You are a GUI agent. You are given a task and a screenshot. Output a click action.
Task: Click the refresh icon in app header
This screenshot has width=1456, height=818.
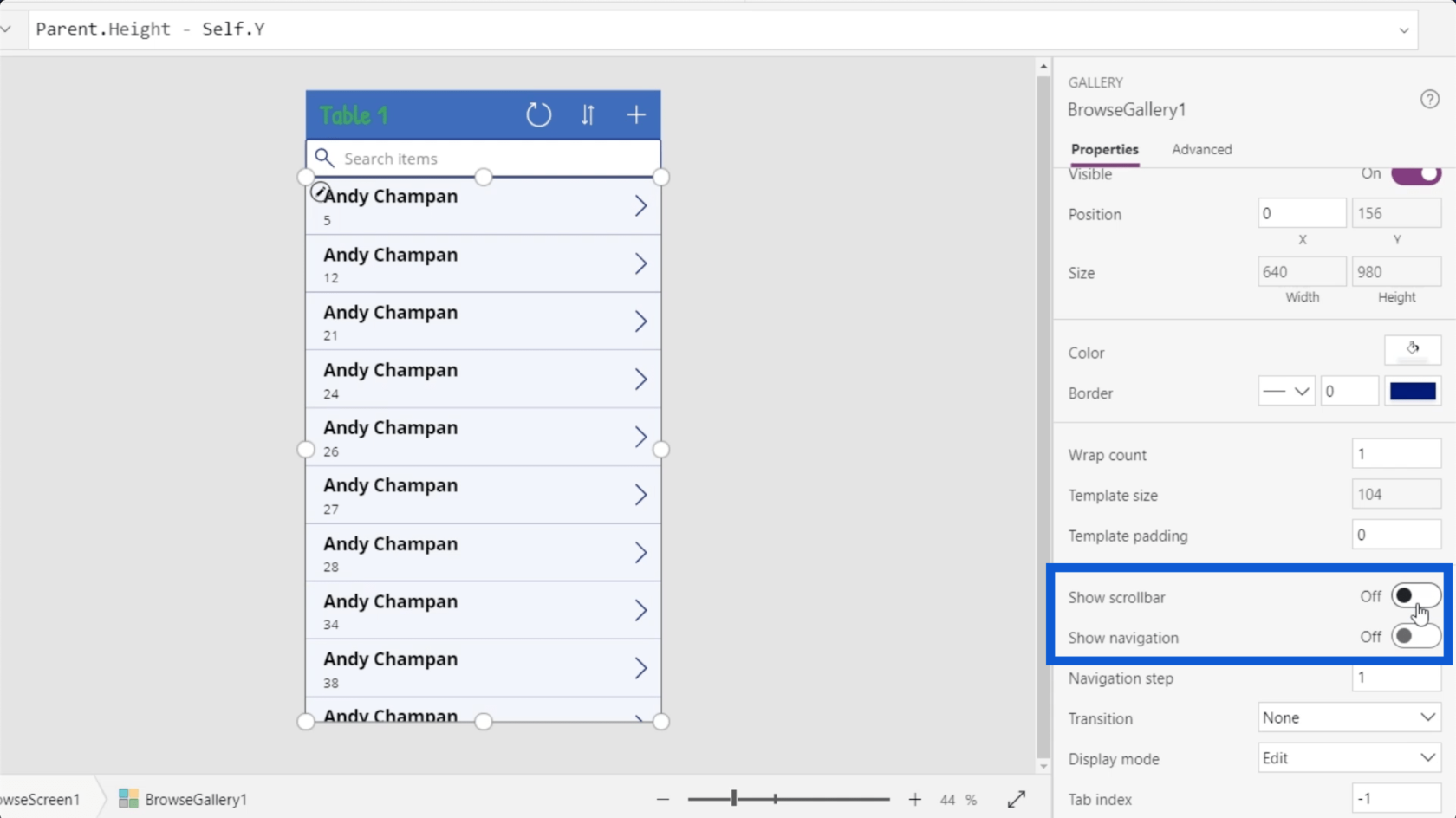click(538, 114)
